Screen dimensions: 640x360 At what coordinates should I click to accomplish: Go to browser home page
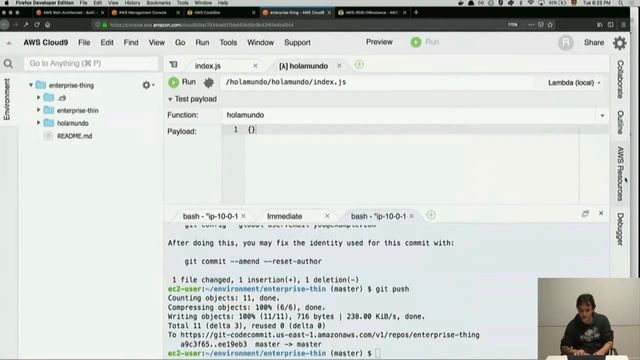coord(47,24)
